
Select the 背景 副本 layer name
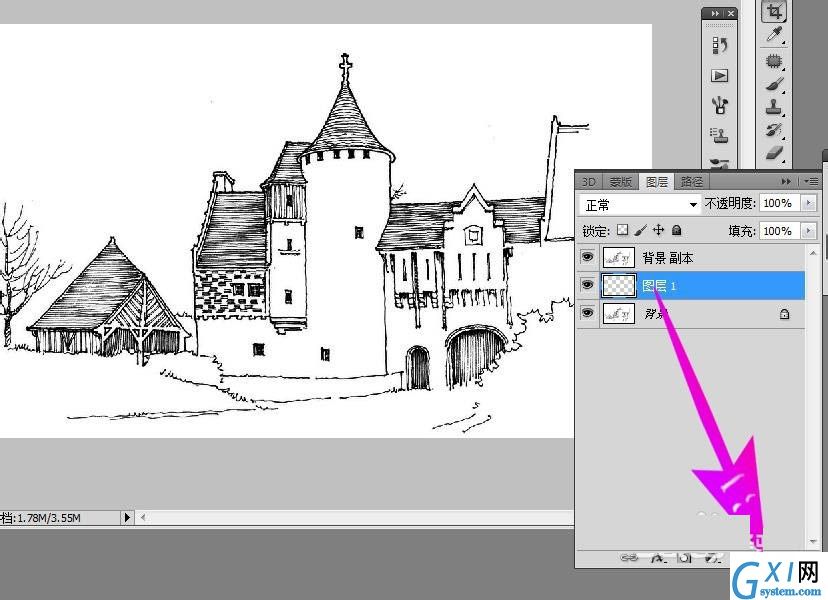[667, 258]
